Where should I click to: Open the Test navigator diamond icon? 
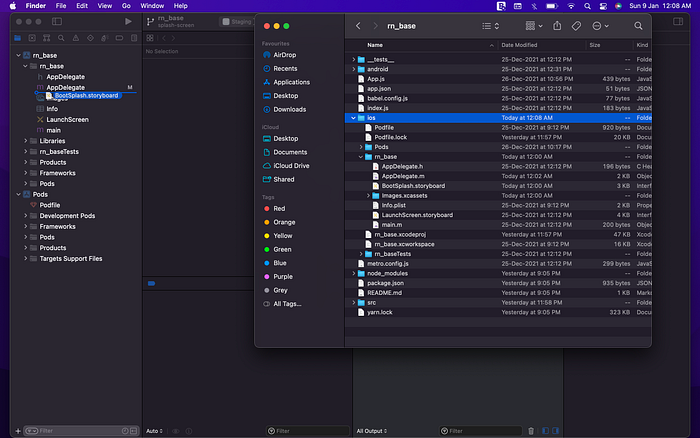click(90, 38)
